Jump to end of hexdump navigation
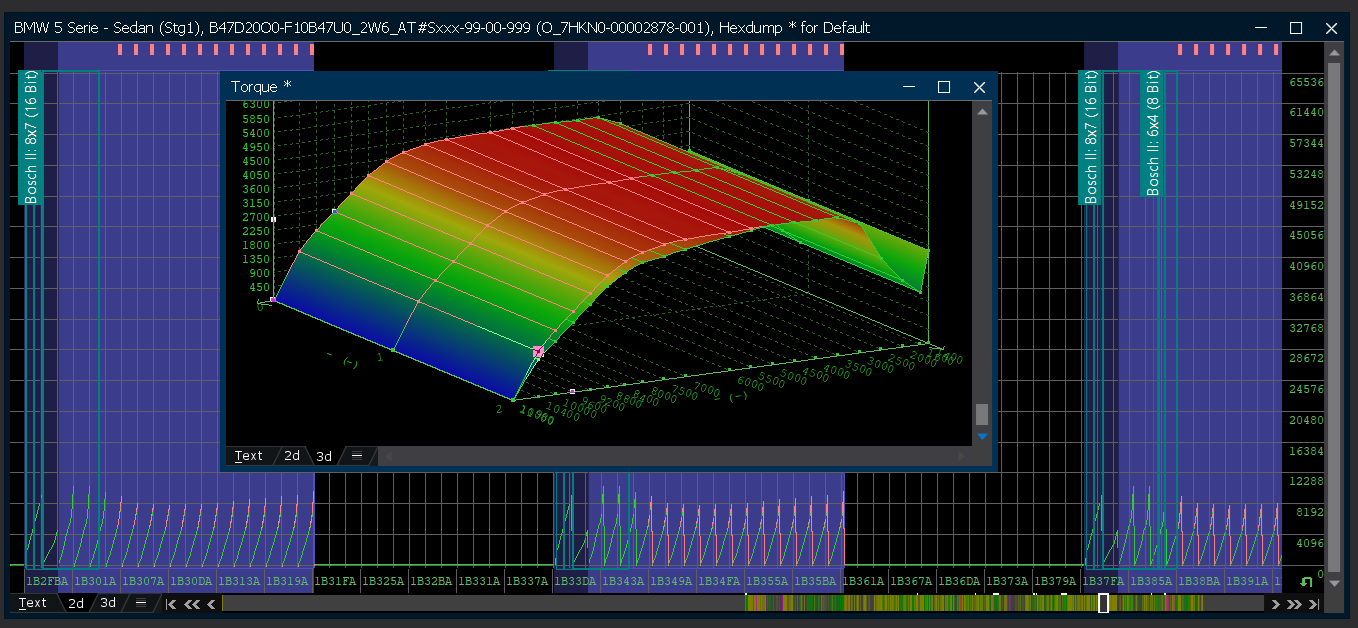This screenshot has width=1358, height=628. (1314, 604)
